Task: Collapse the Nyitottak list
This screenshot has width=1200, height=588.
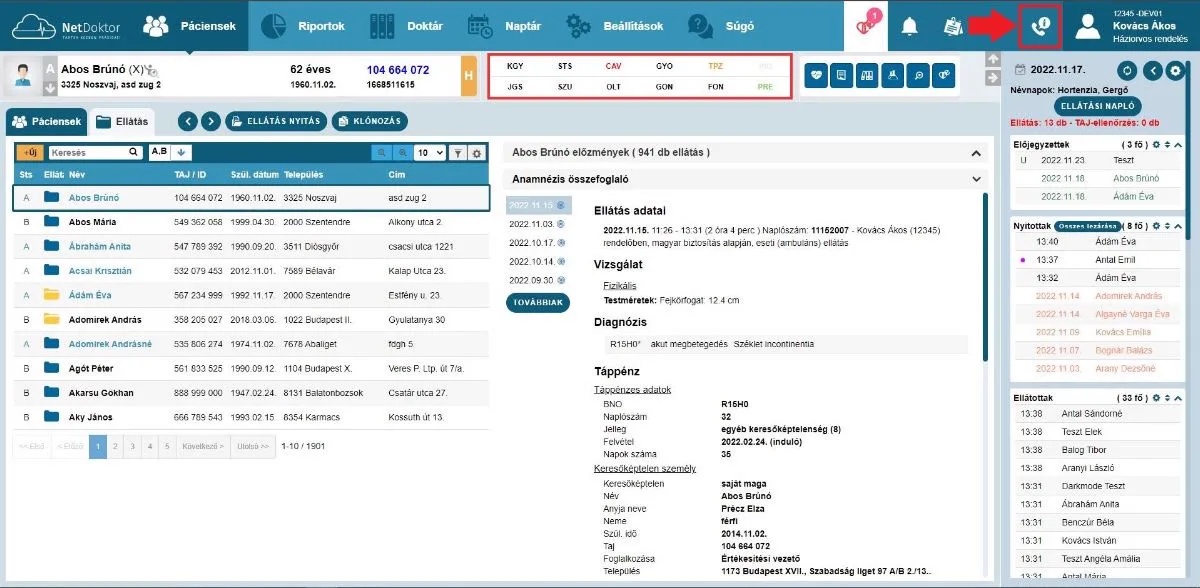Action: click(1177, 226)
